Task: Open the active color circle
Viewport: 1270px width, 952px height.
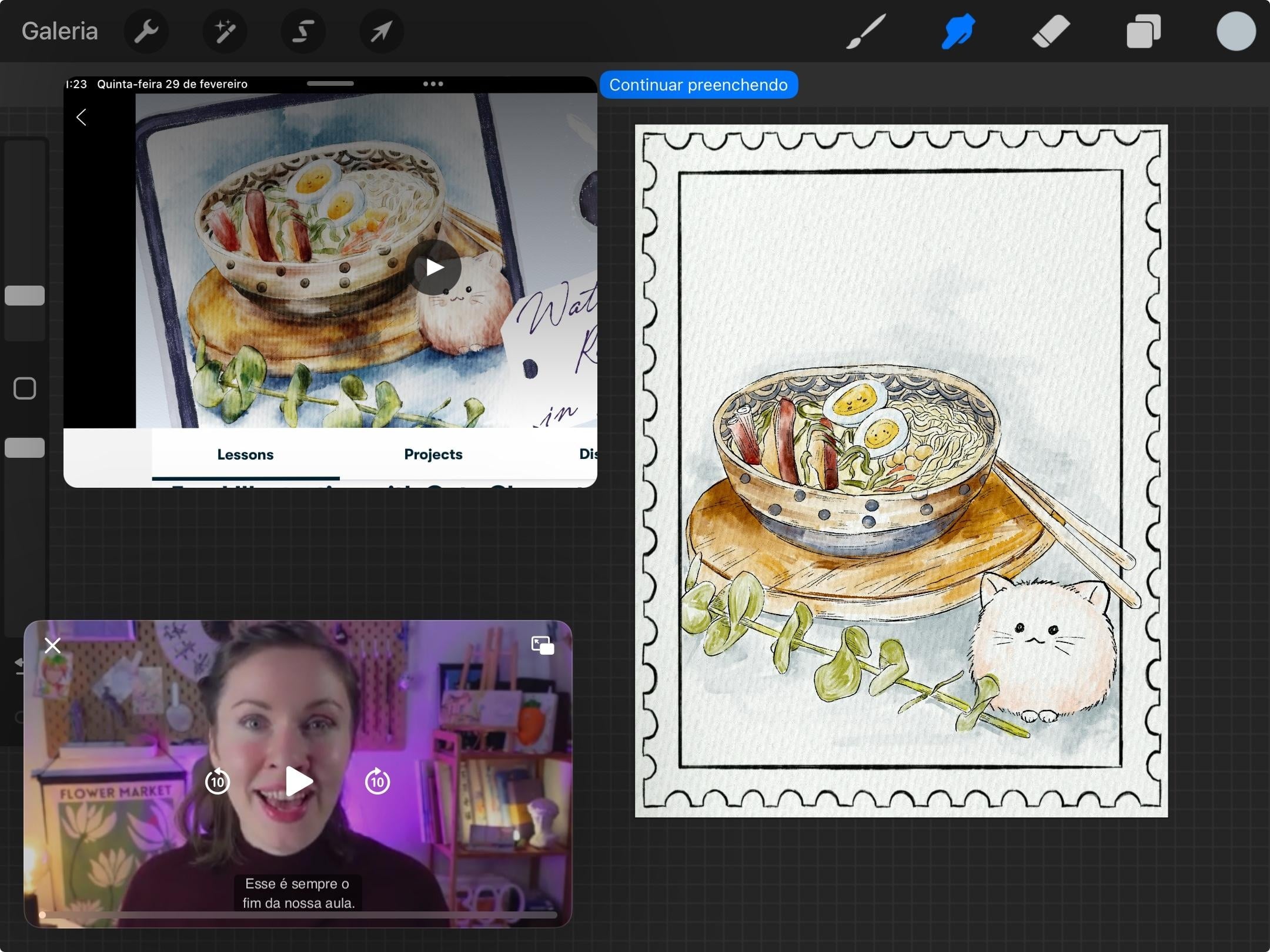Action: [1236, 31]
